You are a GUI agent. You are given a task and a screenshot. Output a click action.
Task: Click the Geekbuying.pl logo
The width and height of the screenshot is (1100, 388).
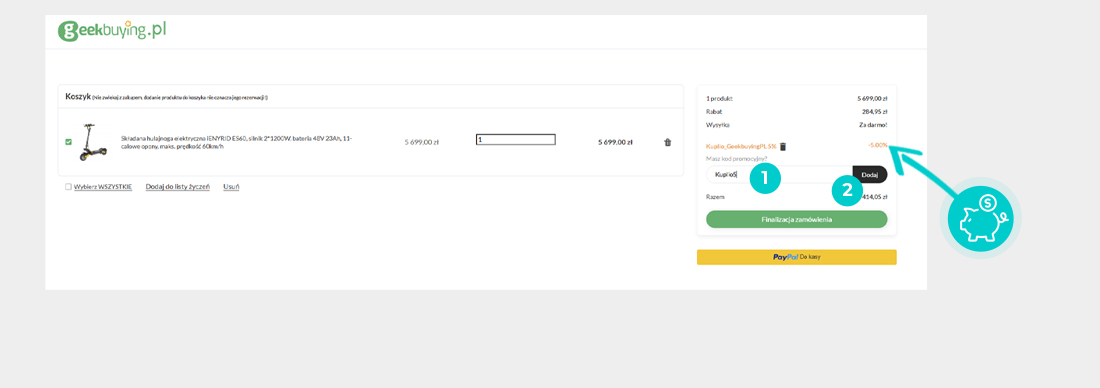[112, 31]
